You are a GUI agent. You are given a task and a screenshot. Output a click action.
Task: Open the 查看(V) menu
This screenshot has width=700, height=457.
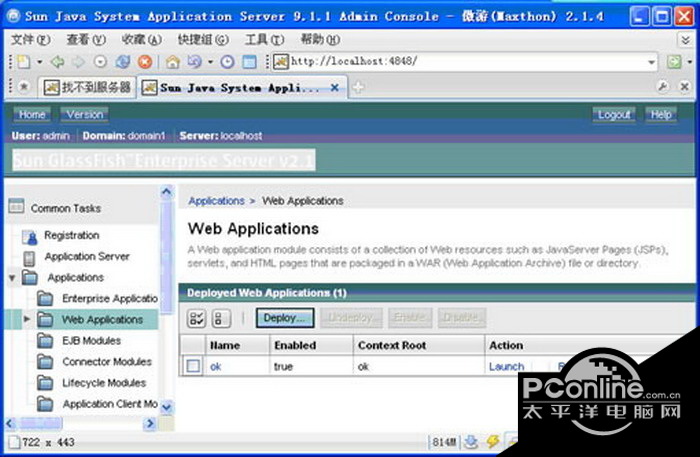(x=86, y=40)
